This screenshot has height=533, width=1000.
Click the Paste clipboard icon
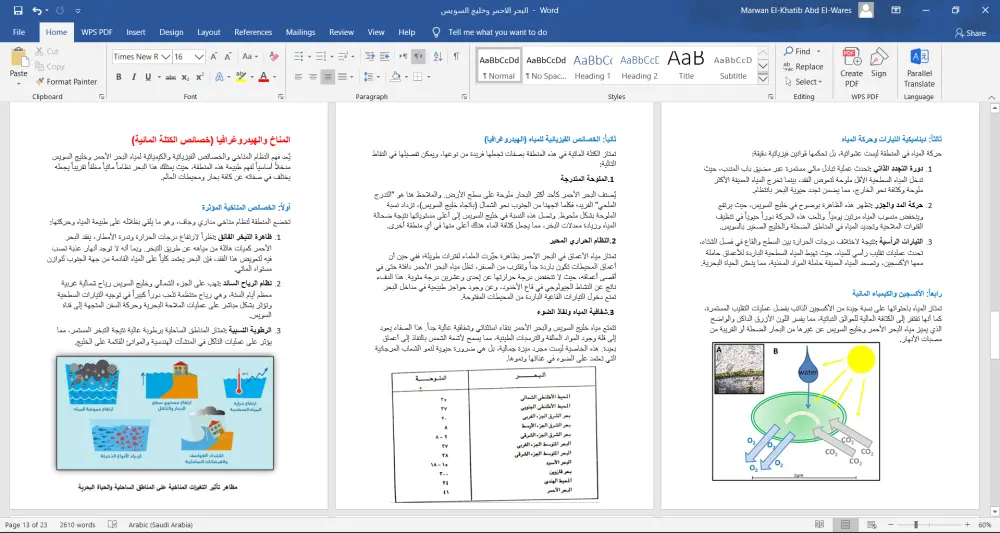18,57
